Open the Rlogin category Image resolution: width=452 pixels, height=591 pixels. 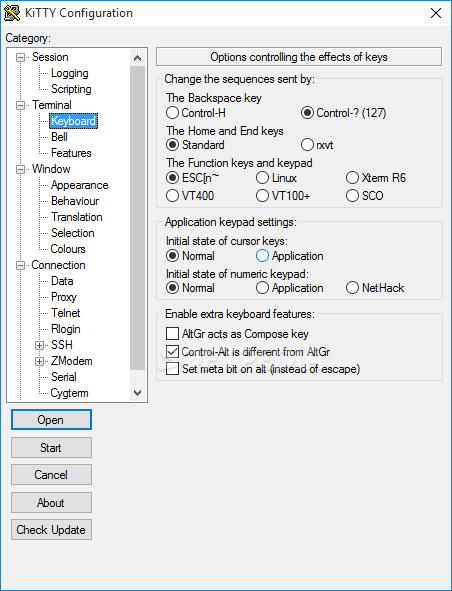pyautogui.click(x=66, y=329)
